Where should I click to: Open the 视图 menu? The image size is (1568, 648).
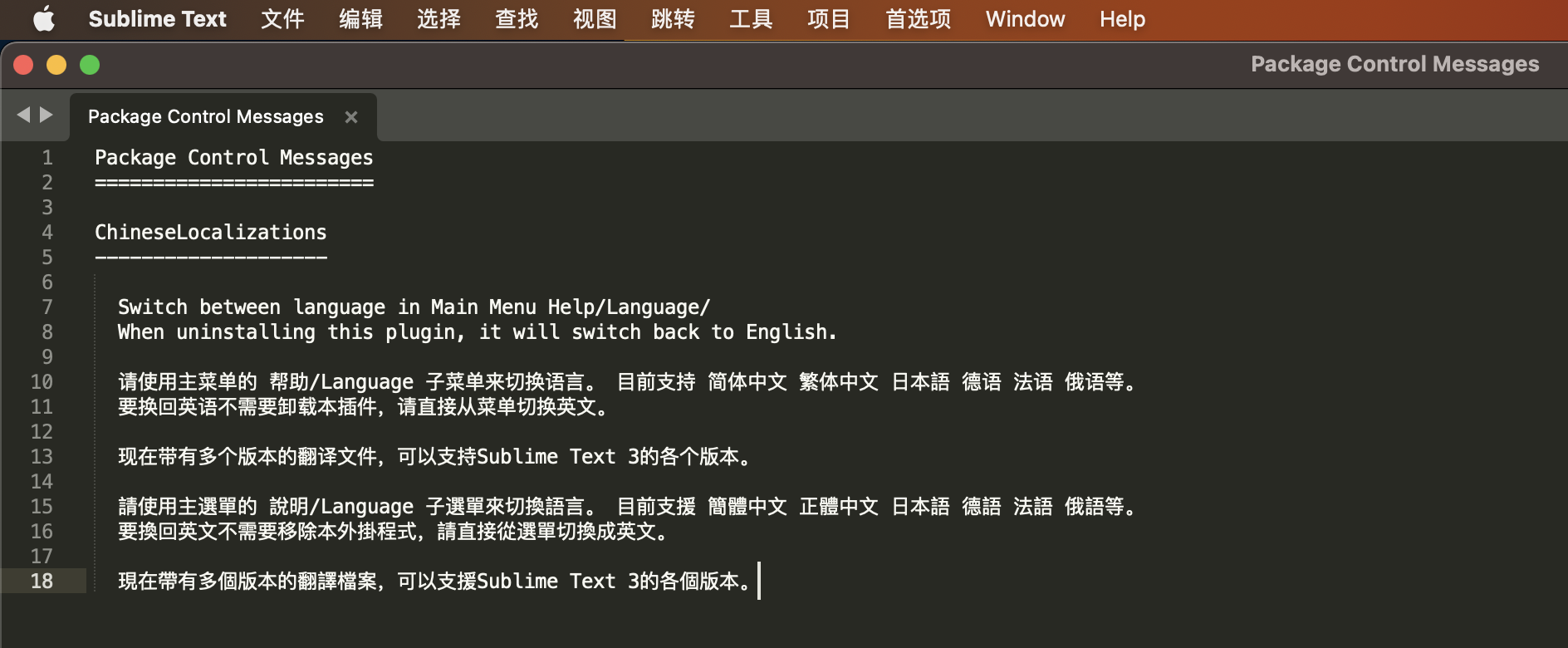click(x=595, y=19)
